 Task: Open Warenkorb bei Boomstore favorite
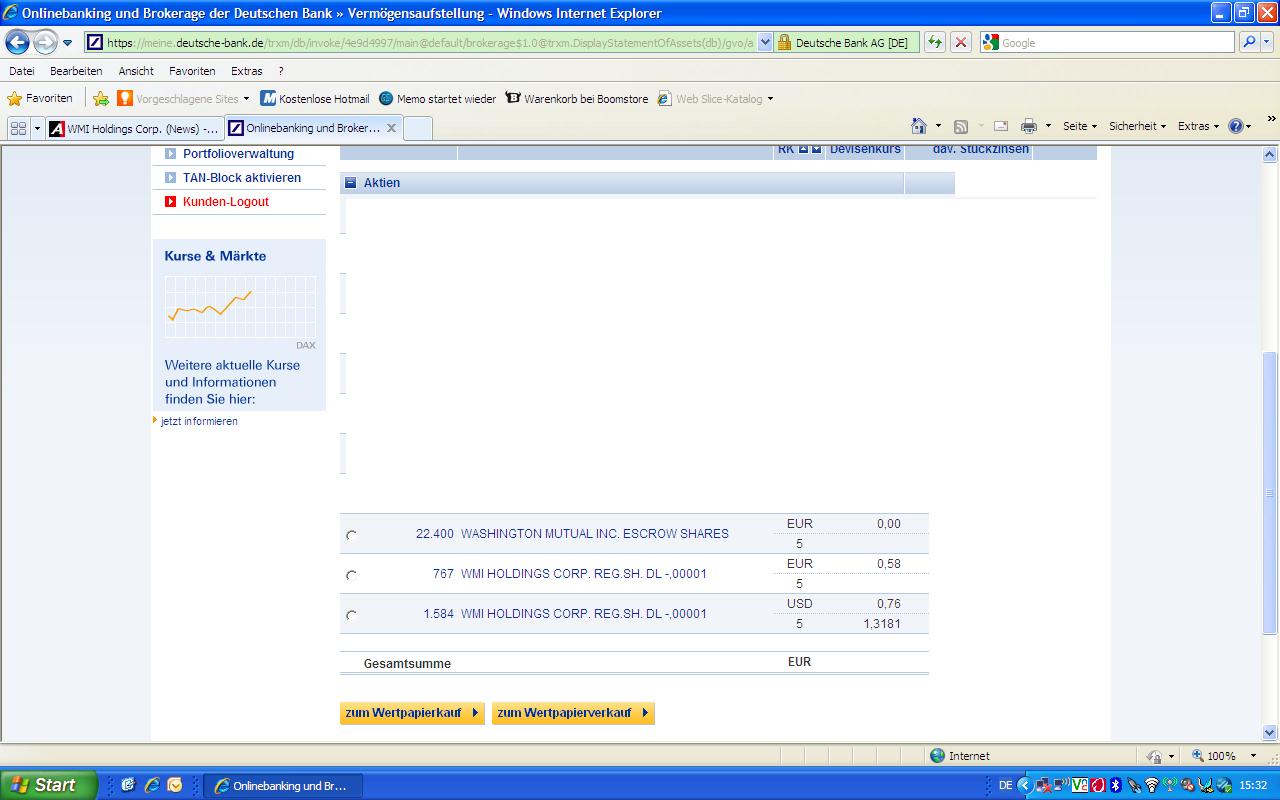(577, 99)
